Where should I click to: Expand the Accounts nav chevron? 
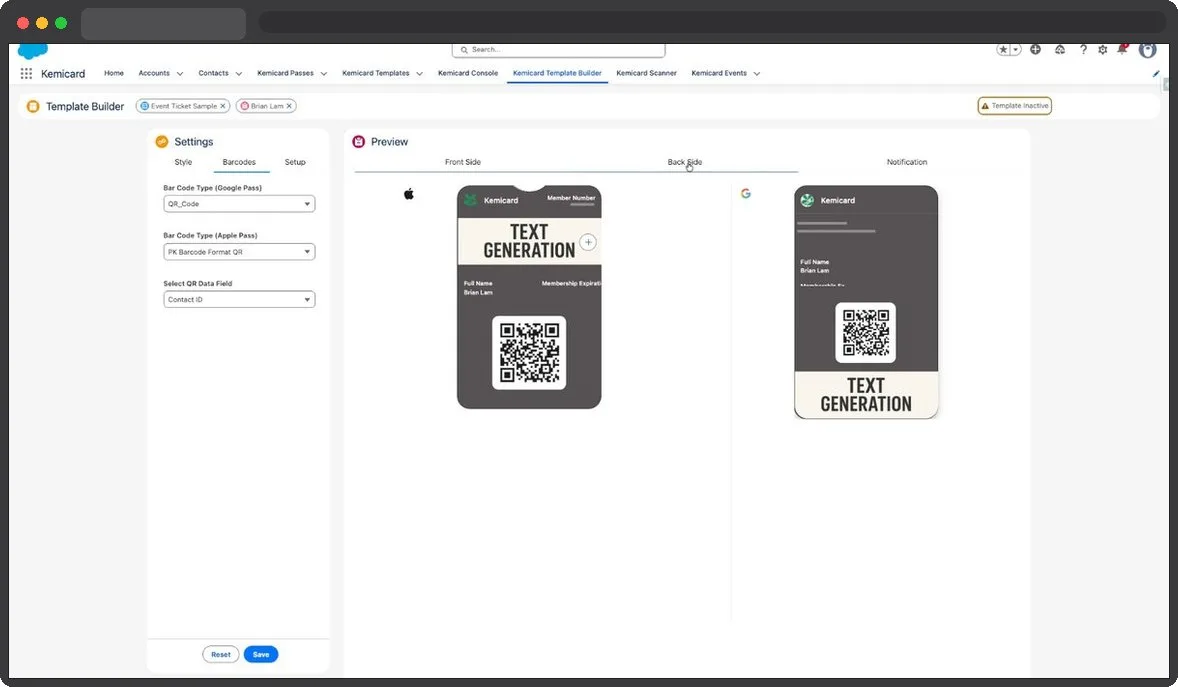(x=180, y=74)
